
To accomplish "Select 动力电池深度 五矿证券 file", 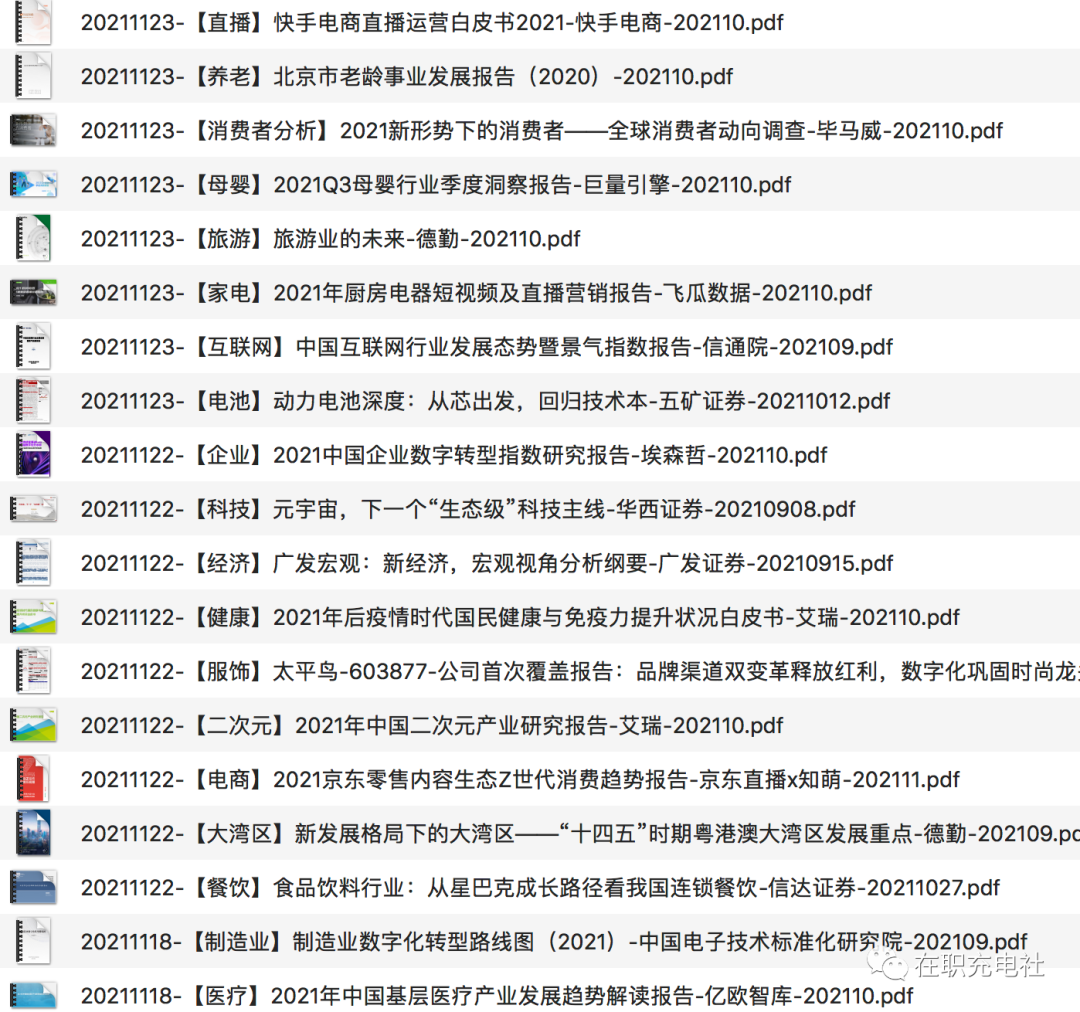I will click(x=486, y=401).
